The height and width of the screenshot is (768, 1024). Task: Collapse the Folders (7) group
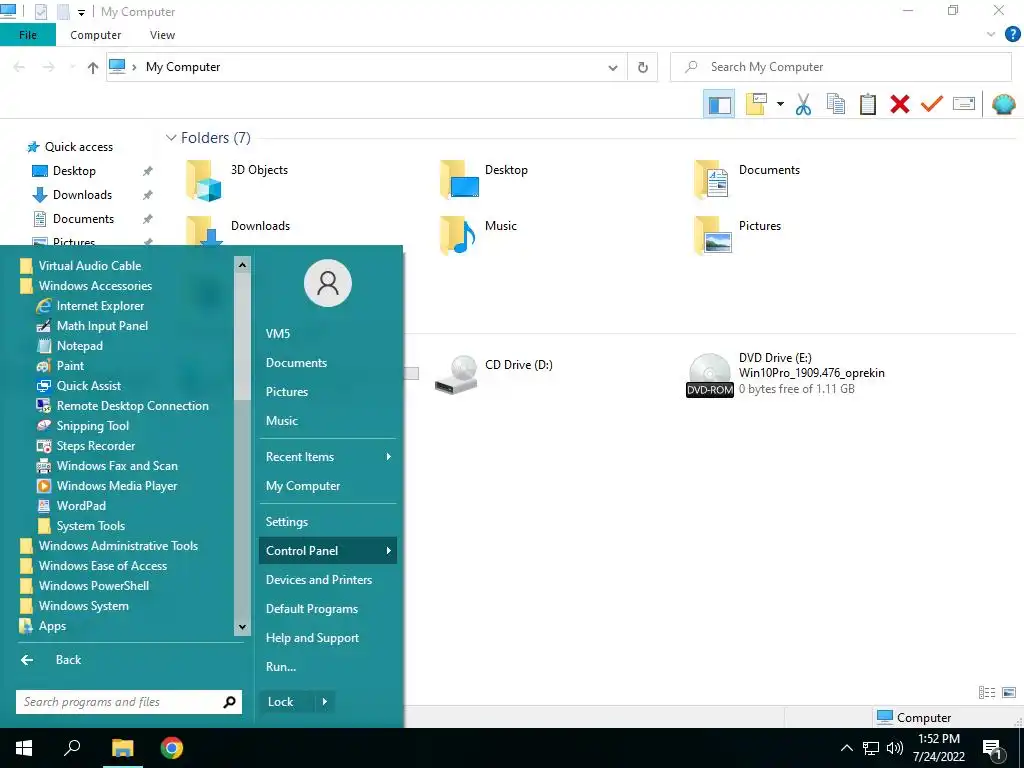click(171, 138)
